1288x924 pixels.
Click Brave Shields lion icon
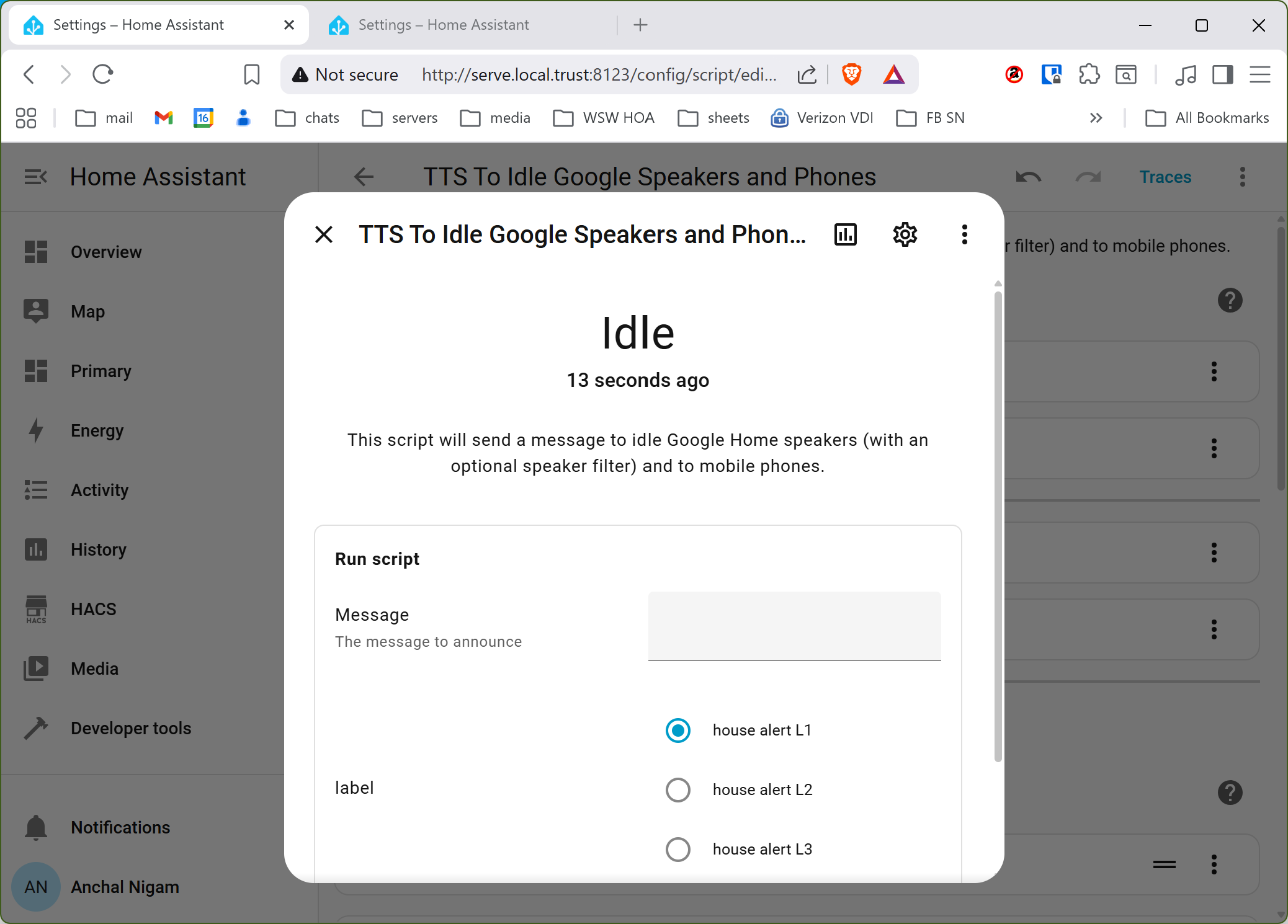pos(851,75)
